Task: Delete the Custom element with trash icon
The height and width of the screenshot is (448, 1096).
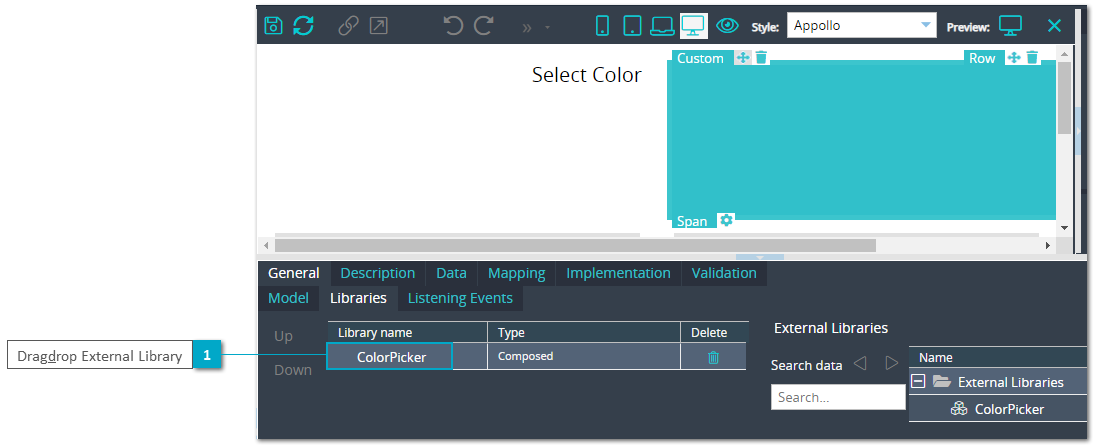Action: 761,57
